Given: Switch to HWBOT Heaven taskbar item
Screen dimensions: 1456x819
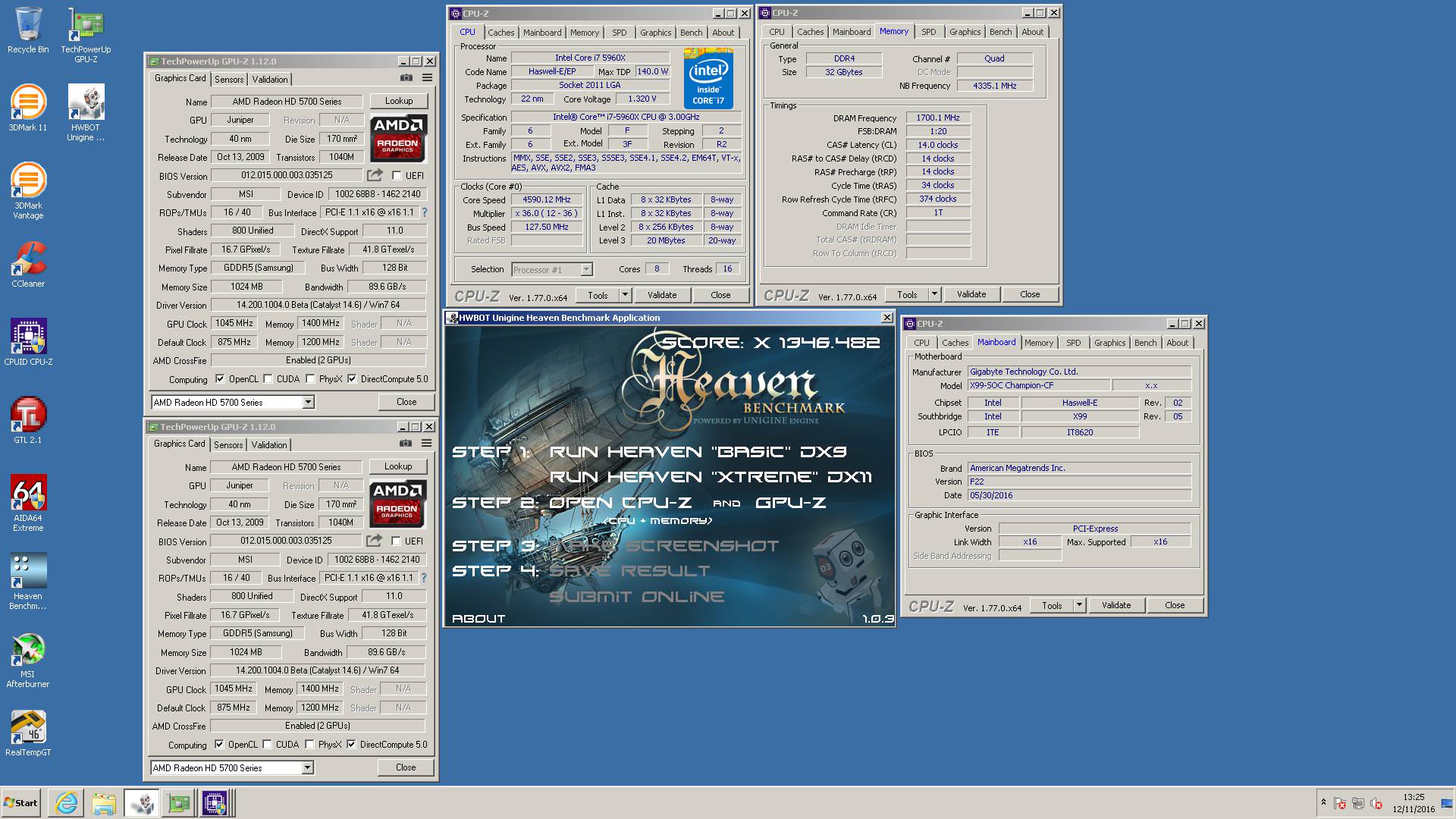Looking at the screenshot, I should 141,803.
